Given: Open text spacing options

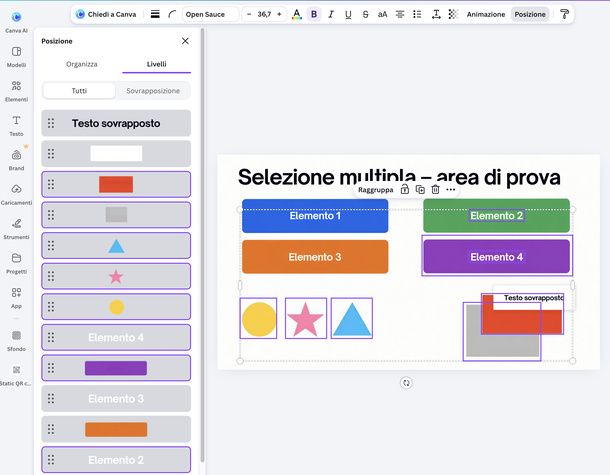Looking at the screenshot, I should (x=436, y=14).
